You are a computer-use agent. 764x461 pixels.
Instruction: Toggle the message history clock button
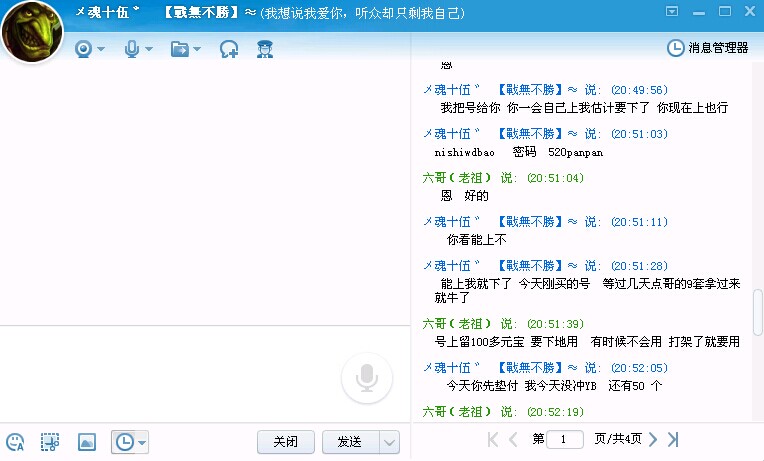[x=124, y=441]
